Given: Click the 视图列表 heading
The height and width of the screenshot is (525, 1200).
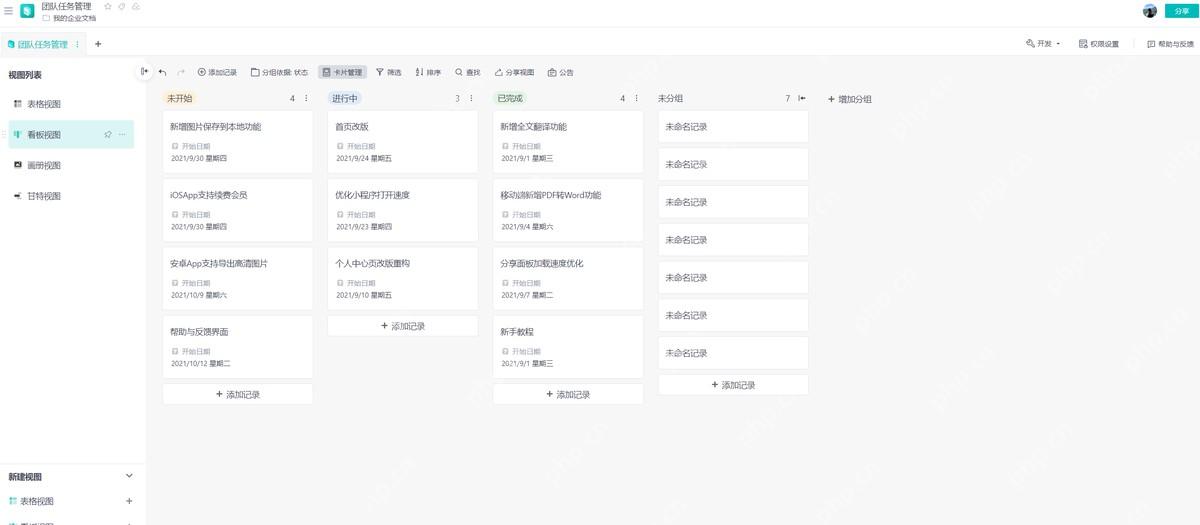Looking at the screenshot, I should point(25,75).
